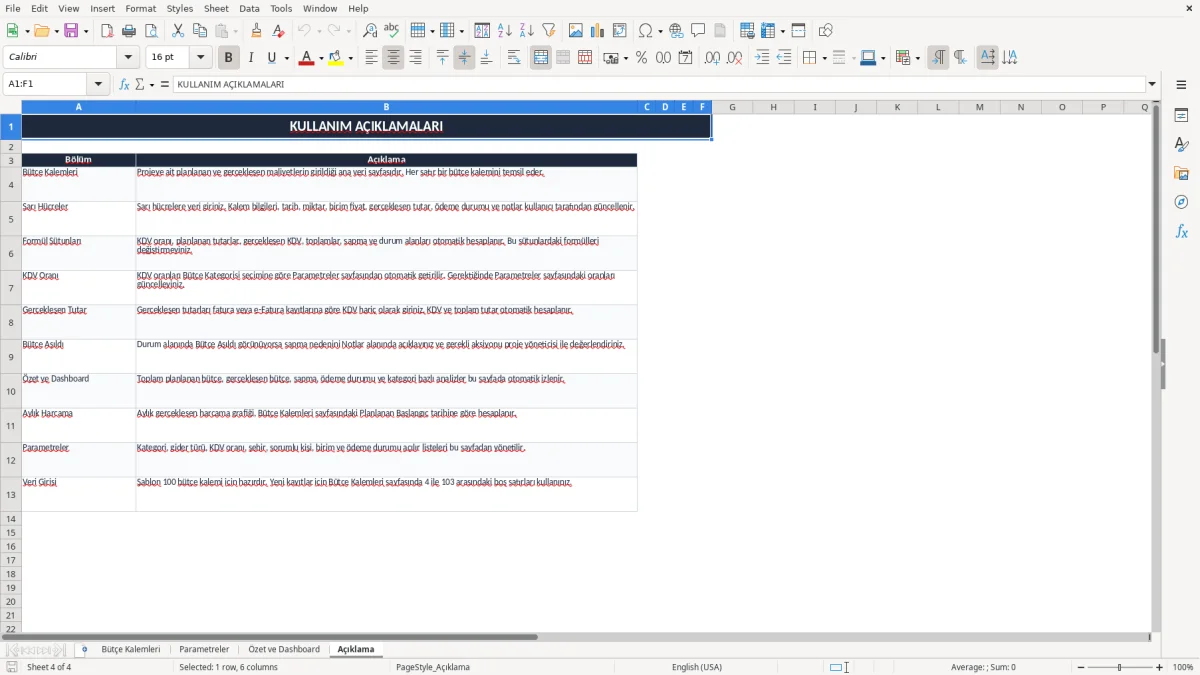1200x675 pixels.
Task: Open sidebar Navigator panel
Action: (x=1181, y=203)
